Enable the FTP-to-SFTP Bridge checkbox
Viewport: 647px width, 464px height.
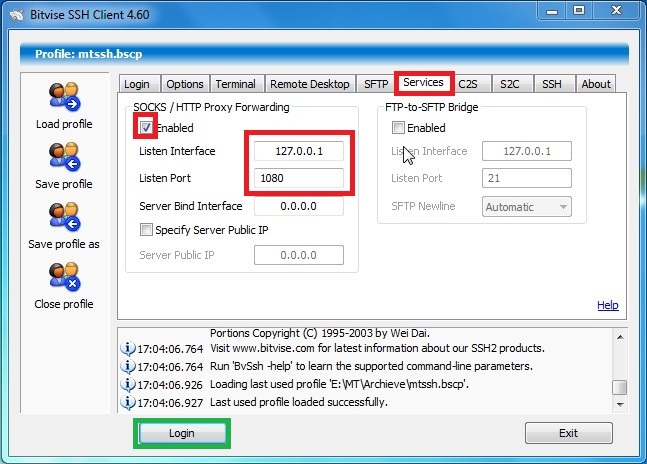398,127
